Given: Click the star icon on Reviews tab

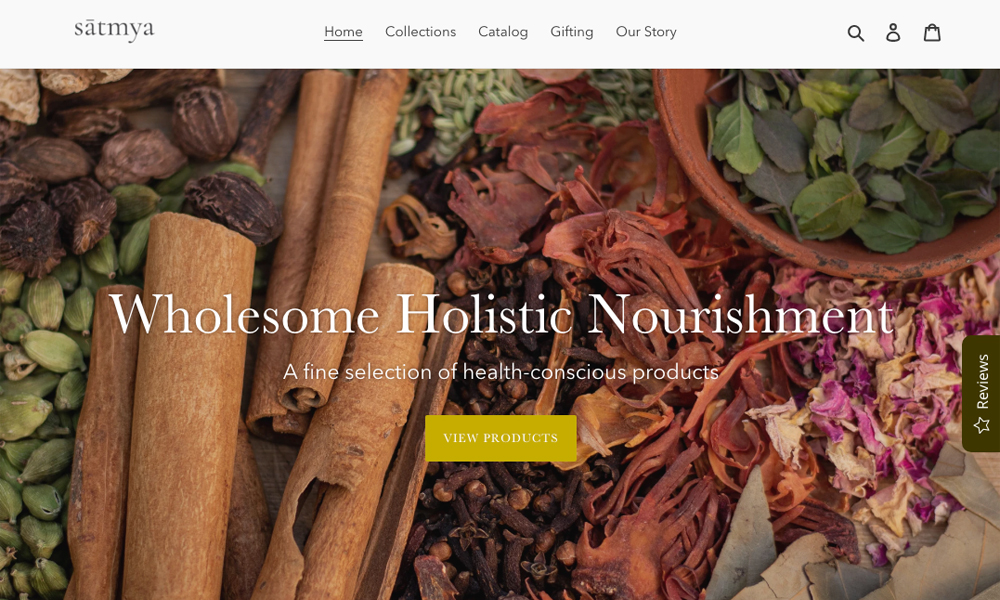Looking at the screenshot, I should (982, 425).
